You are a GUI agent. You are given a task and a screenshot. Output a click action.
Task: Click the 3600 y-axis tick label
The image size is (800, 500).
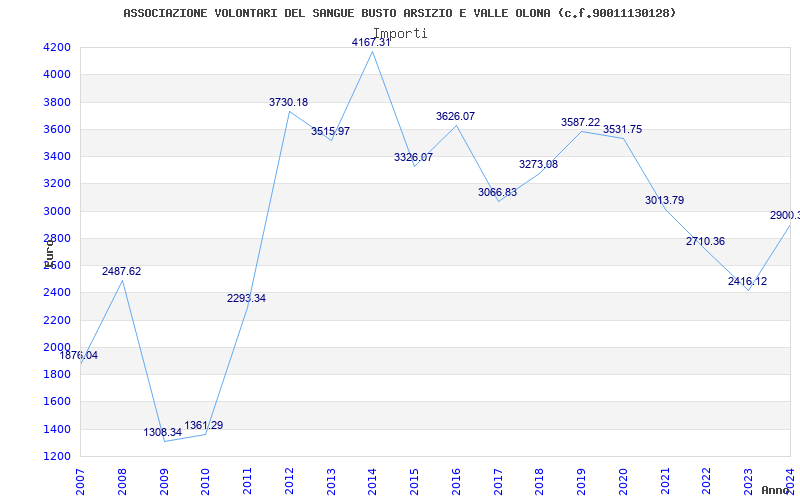coord(57,129)
